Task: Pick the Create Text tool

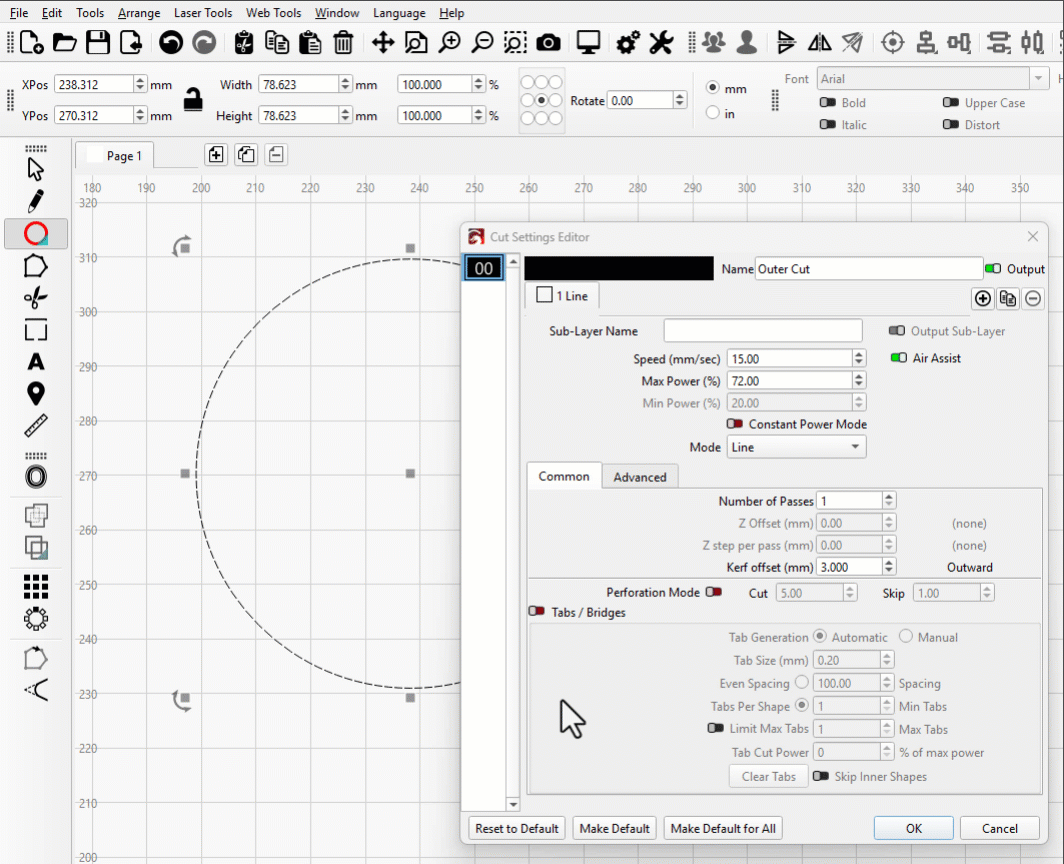Action: (36, 362)
